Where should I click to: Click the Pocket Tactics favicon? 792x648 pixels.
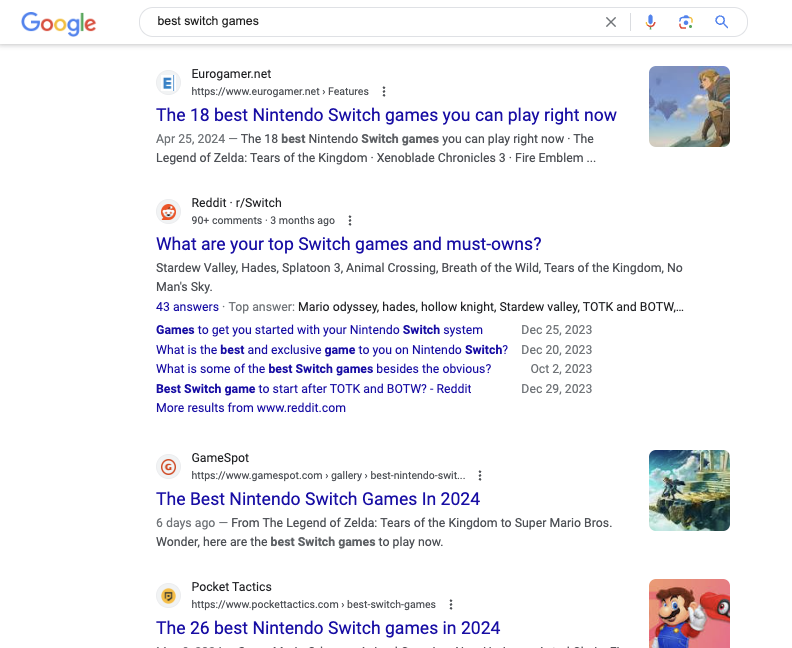168,595
